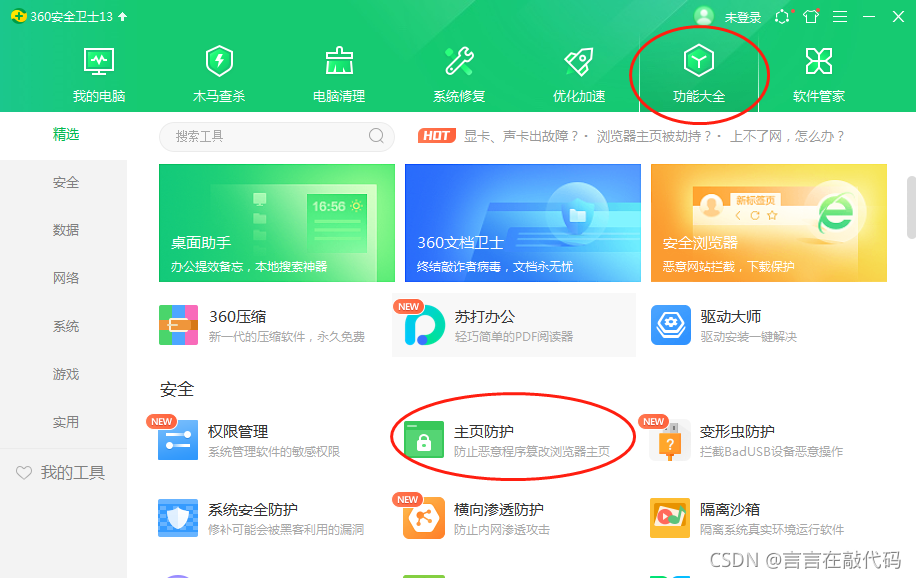Click the 搜索工具 search field
This screenshot has width=916, height=578.
277,136
